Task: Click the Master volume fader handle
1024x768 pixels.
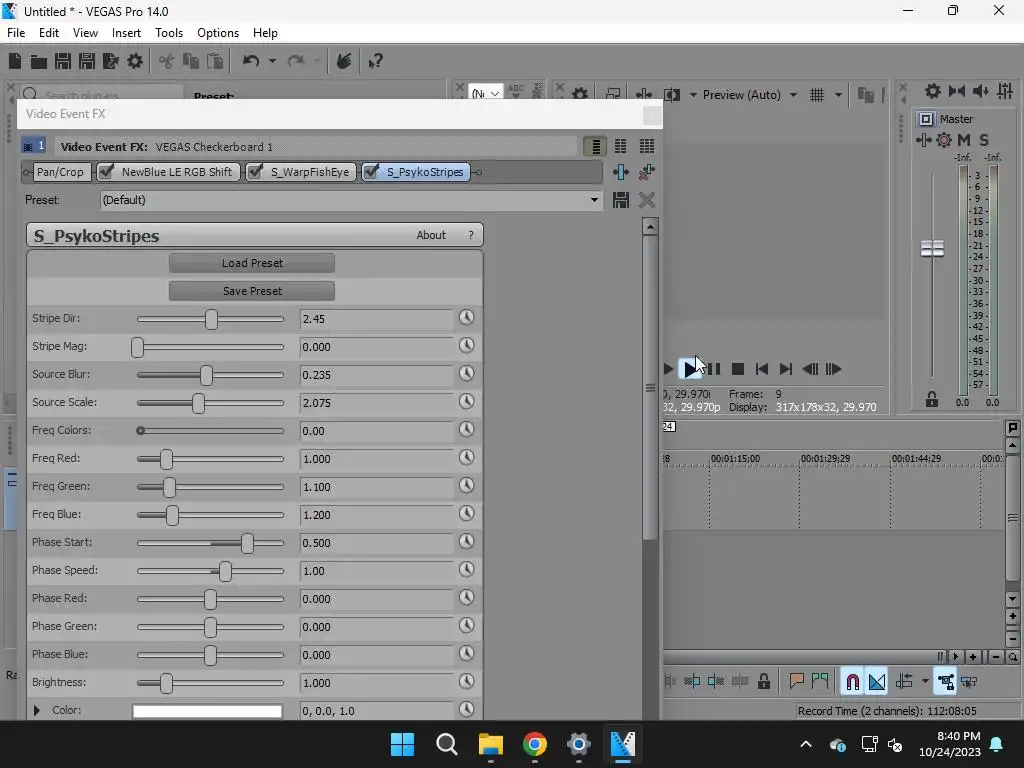Action: point(932,249)
